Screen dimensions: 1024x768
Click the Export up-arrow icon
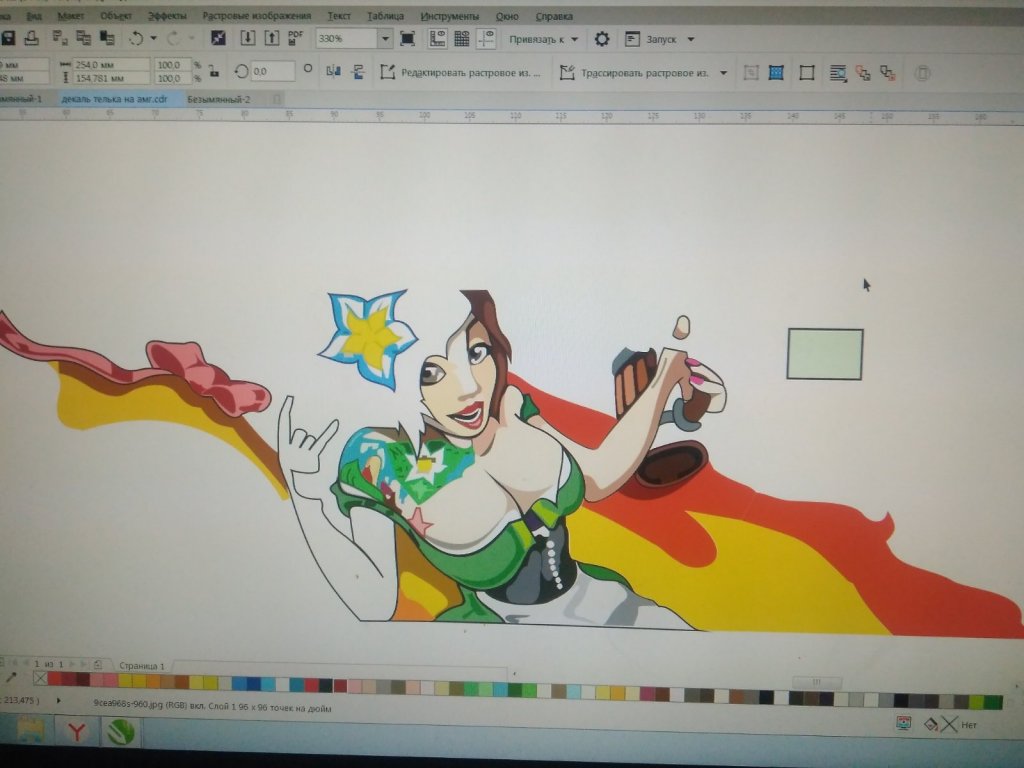271,38
